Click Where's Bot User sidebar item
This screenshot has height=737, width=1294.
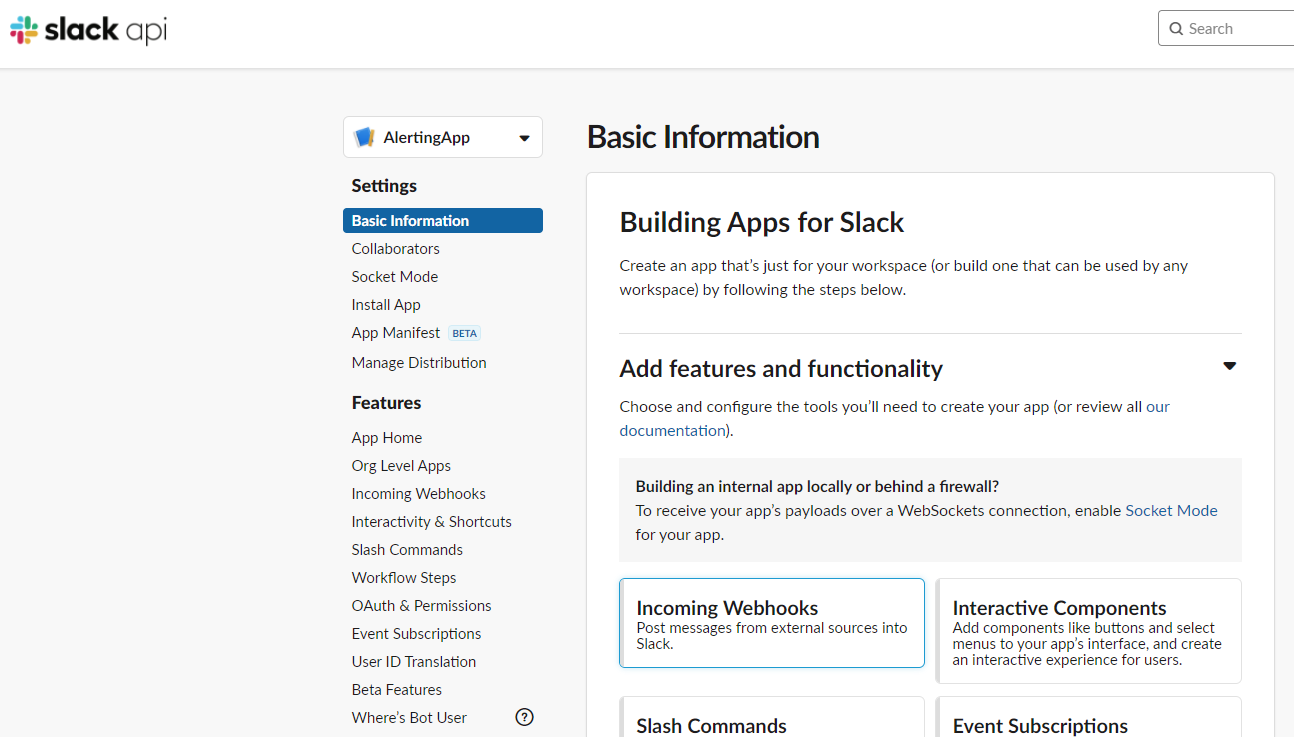click(x=409, y=718)
